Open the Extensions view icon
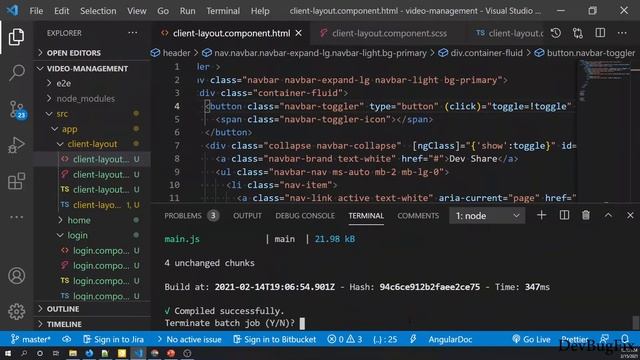 (x=16, y=181)
